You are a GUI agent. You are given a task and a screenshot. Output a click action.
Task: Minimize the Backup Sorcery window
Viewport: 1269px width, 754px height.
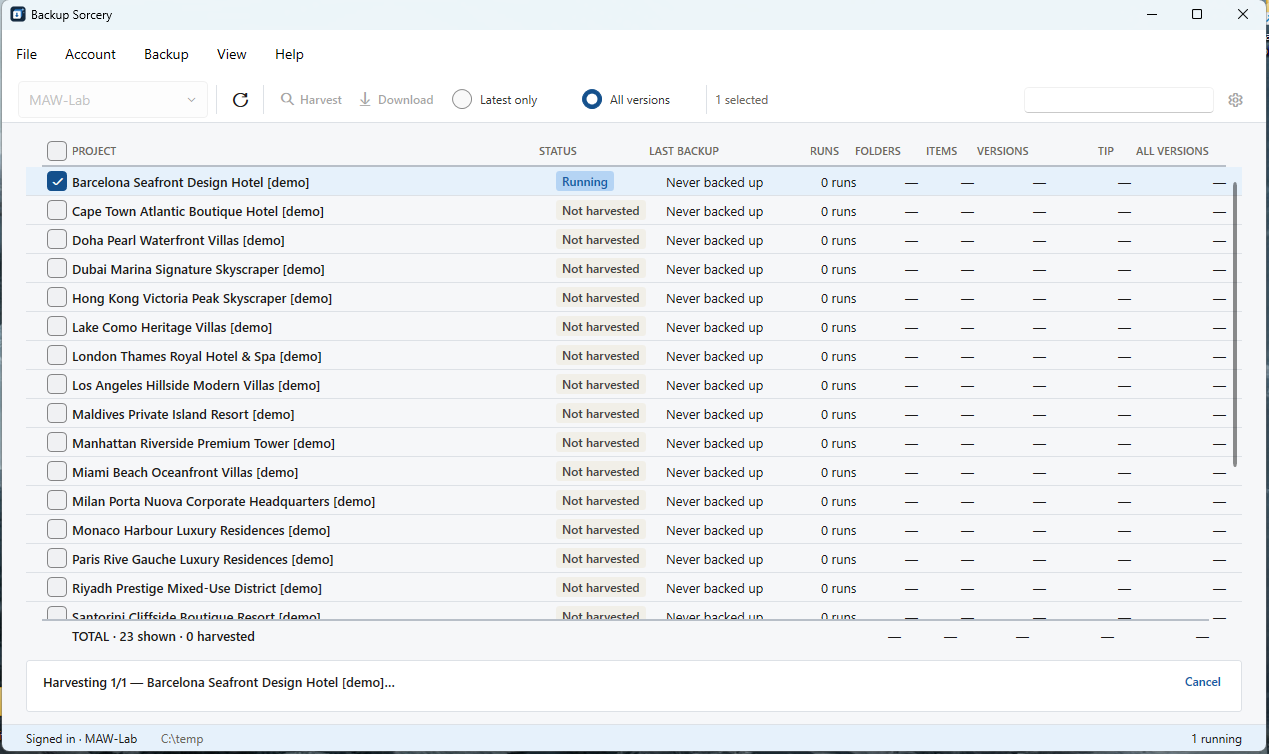(x=1152, y=14)
